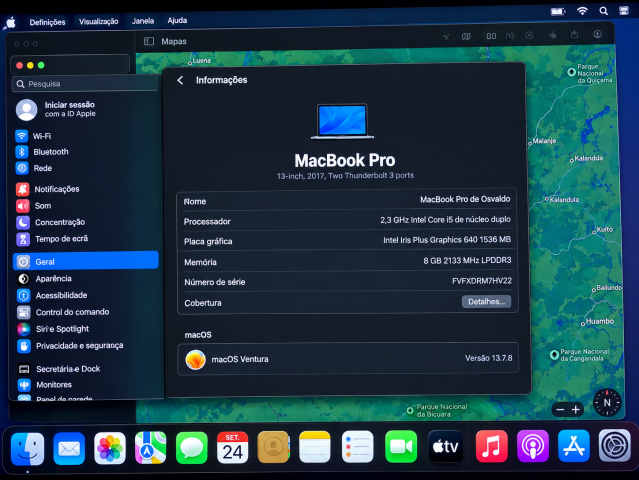Open the Definições menu
This screenshot has width=639, height=480.
(x=47, y=22)
